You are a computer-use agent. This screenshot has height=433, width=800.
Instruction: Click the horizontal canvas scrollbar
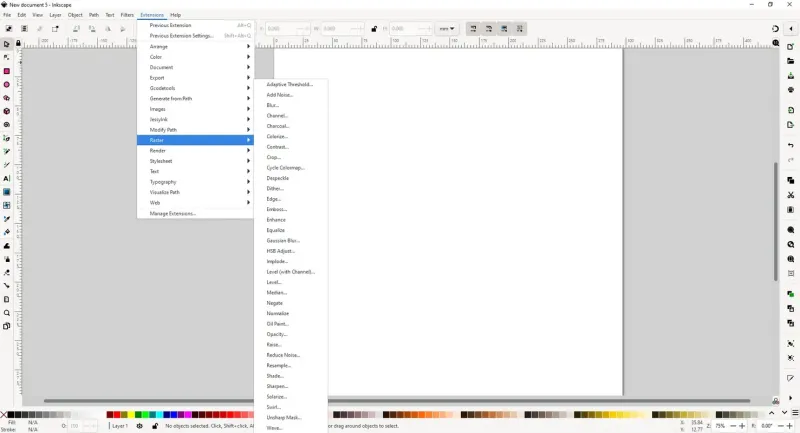click(x=397, y=401)
